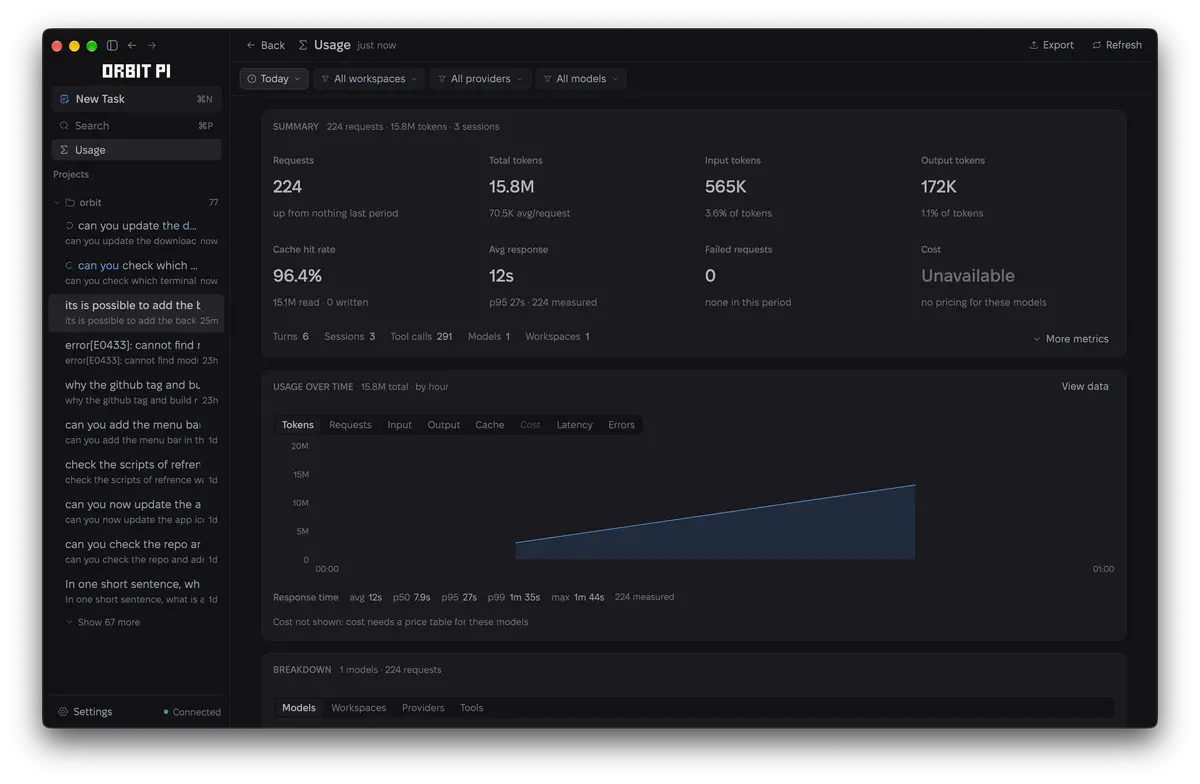Select the Providers tab in Breakdown
This screenshot has width=1200, height=784.
click(423, 708)
